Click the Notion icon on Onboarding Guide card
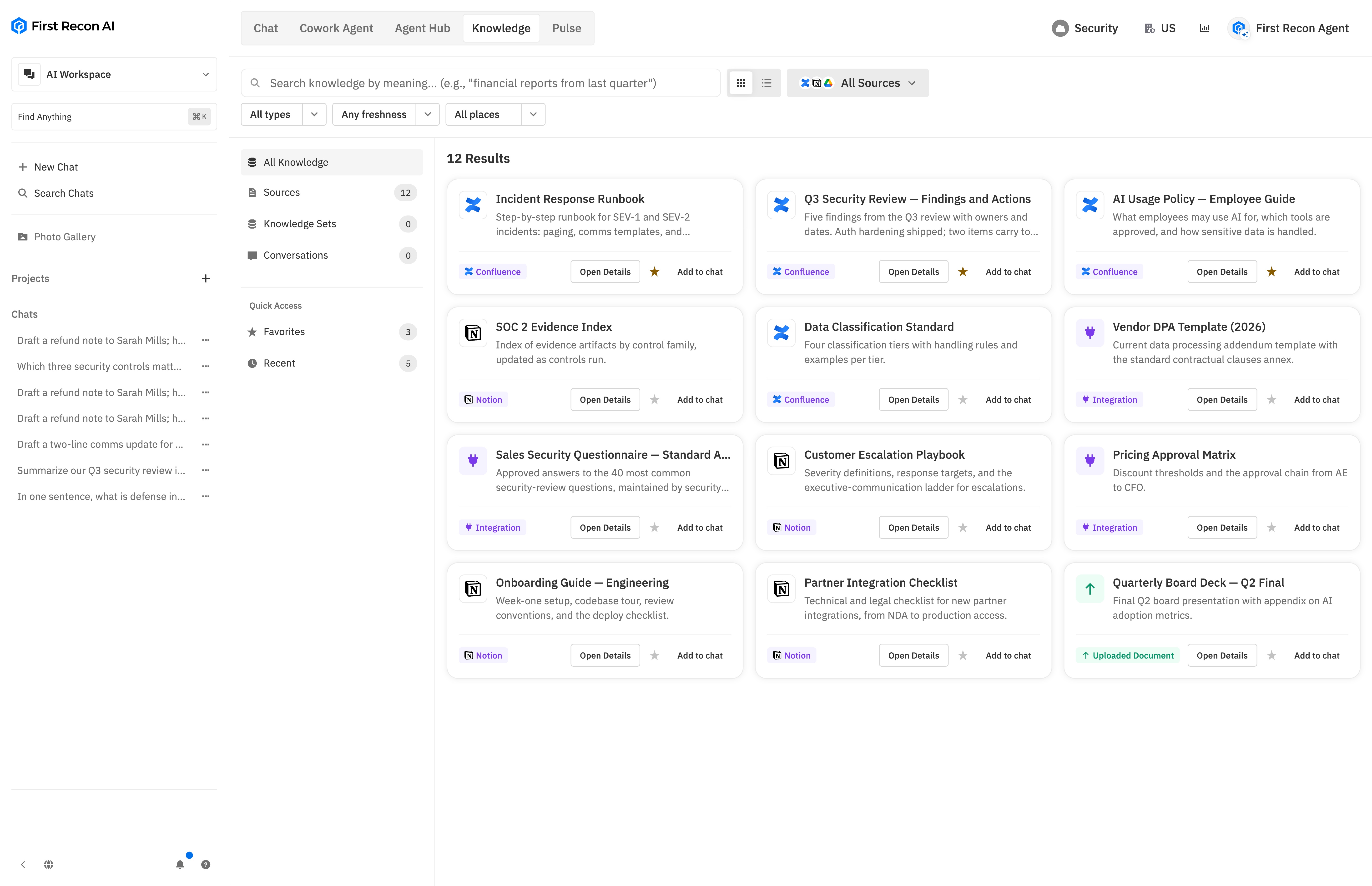 473,589
